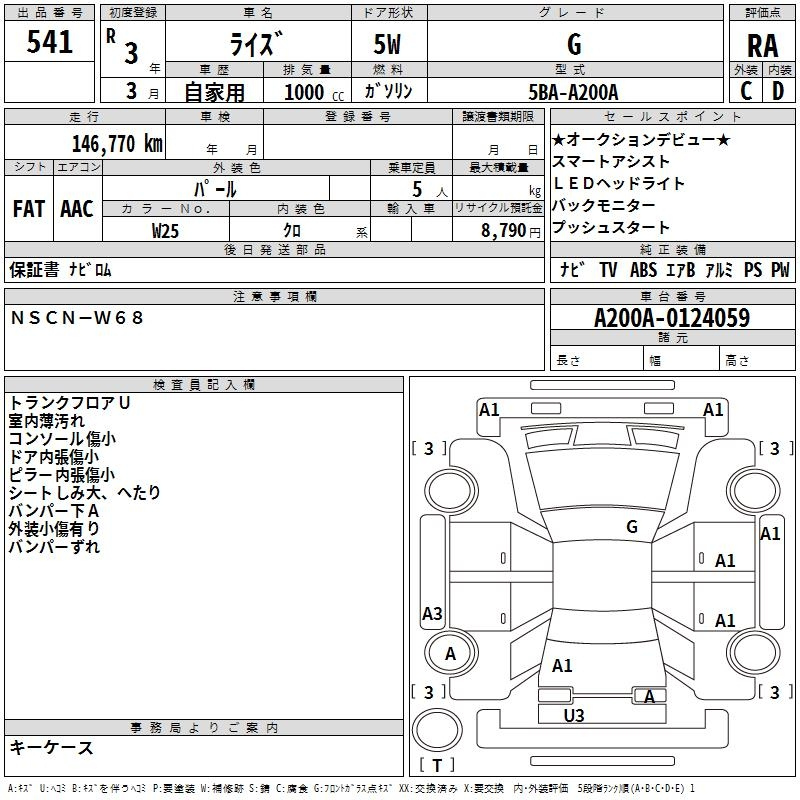The width and height of the screenshot is (800, 800).
Task: Select the G windshield mark on car diagram
Action: click(x=631, y=527)
